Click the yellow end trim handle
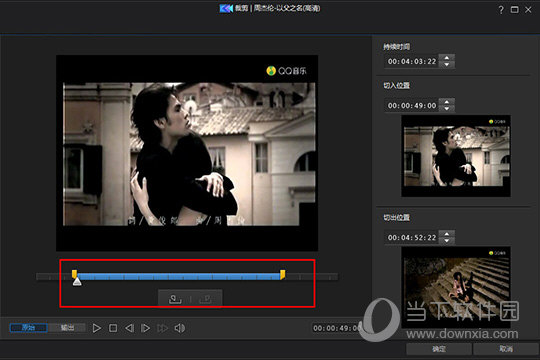Viewport: 540px width, 360px height. click(282, 275)
